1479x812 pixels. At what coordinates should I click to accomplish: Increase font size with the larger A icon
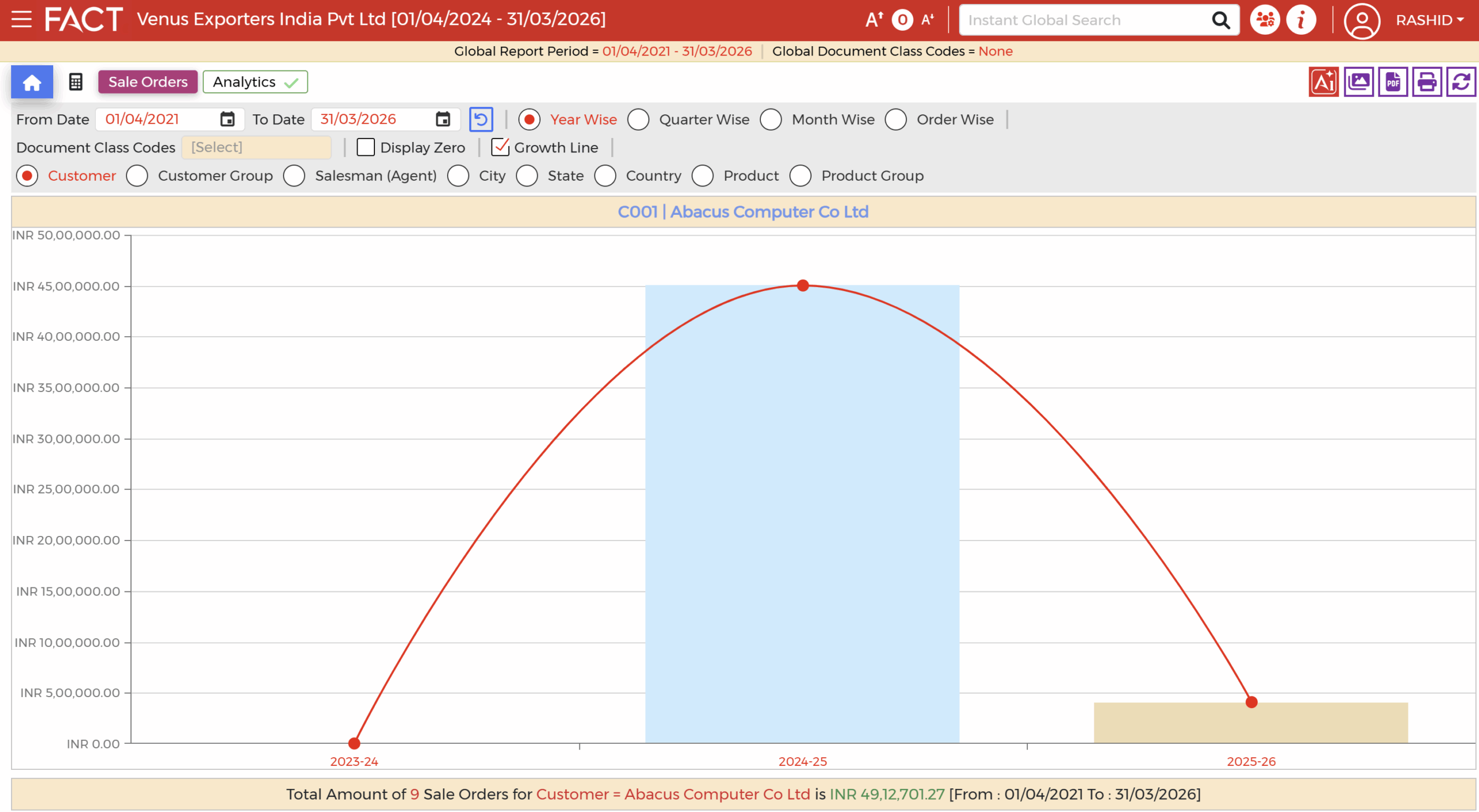tap(874, 20)
